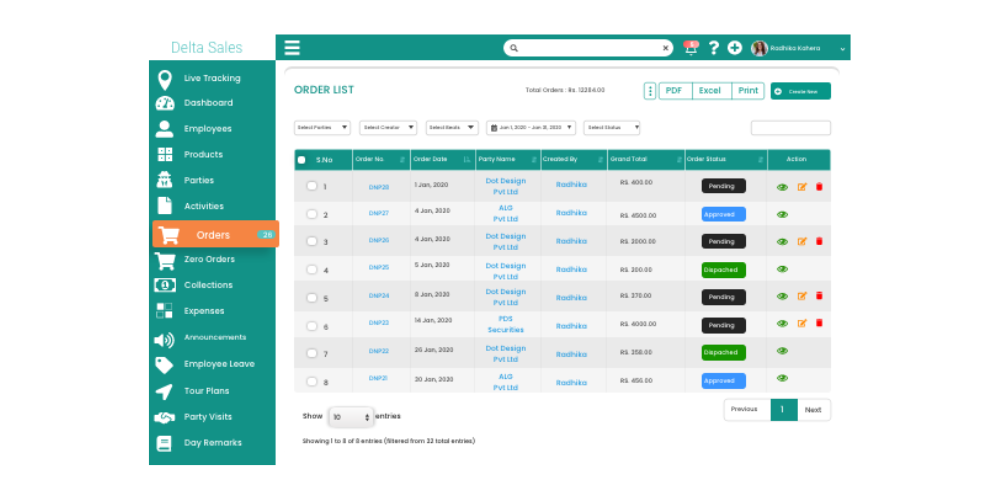Image resolution: width=1000 pixels, height=500 pixels.
Task: Sort by the Order Status column sort icon
Action: tap(760, 159)
